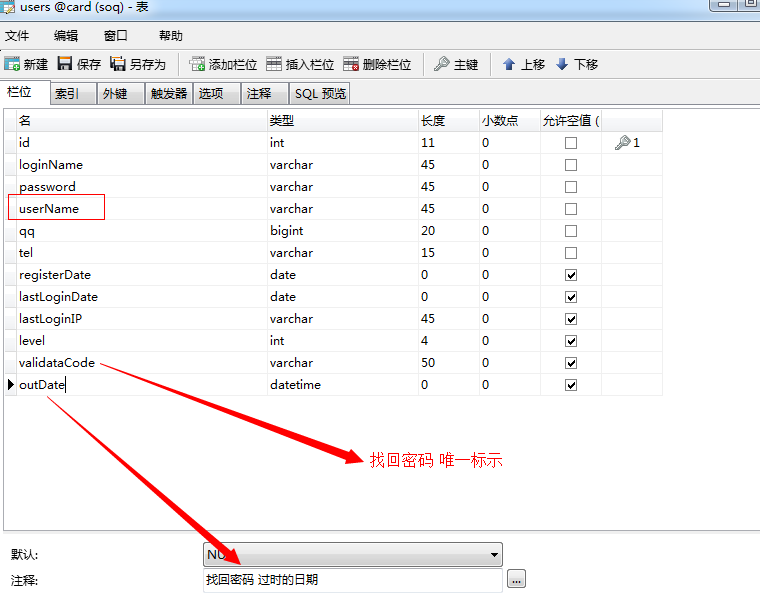Switch to the 索引 (Indexes) tab
760x615 pixels.
pyautogui.click(x=73, y=93)
